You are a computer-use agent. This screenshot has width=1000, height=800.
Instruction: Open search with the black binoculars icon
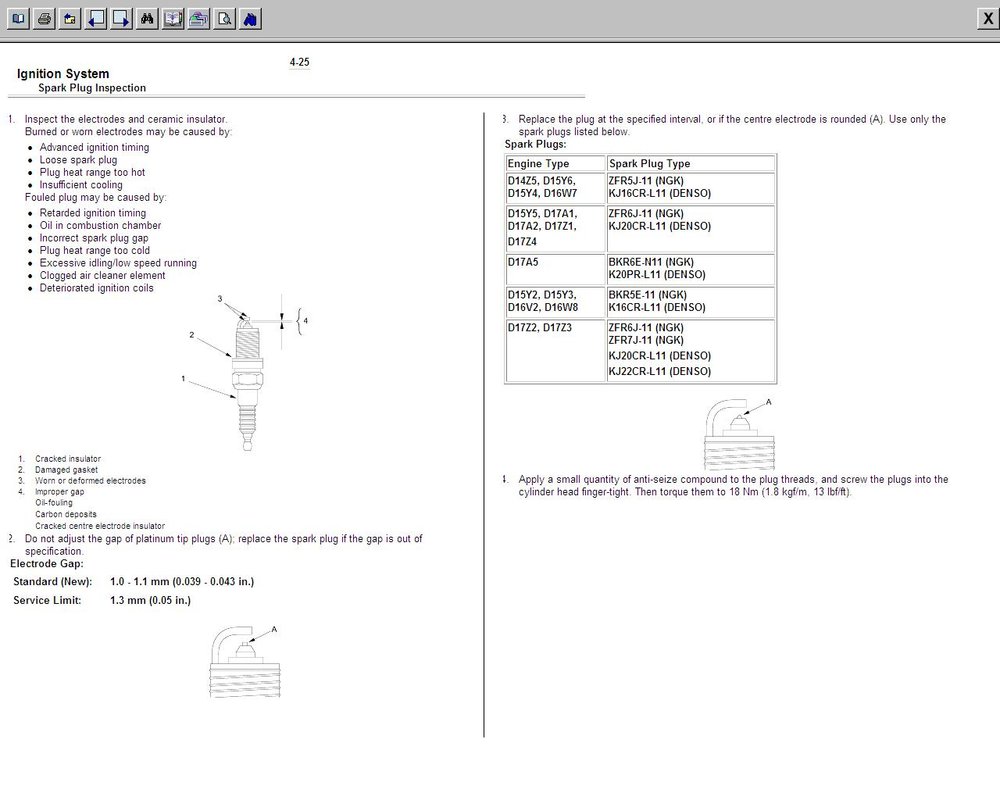[147, 19]
